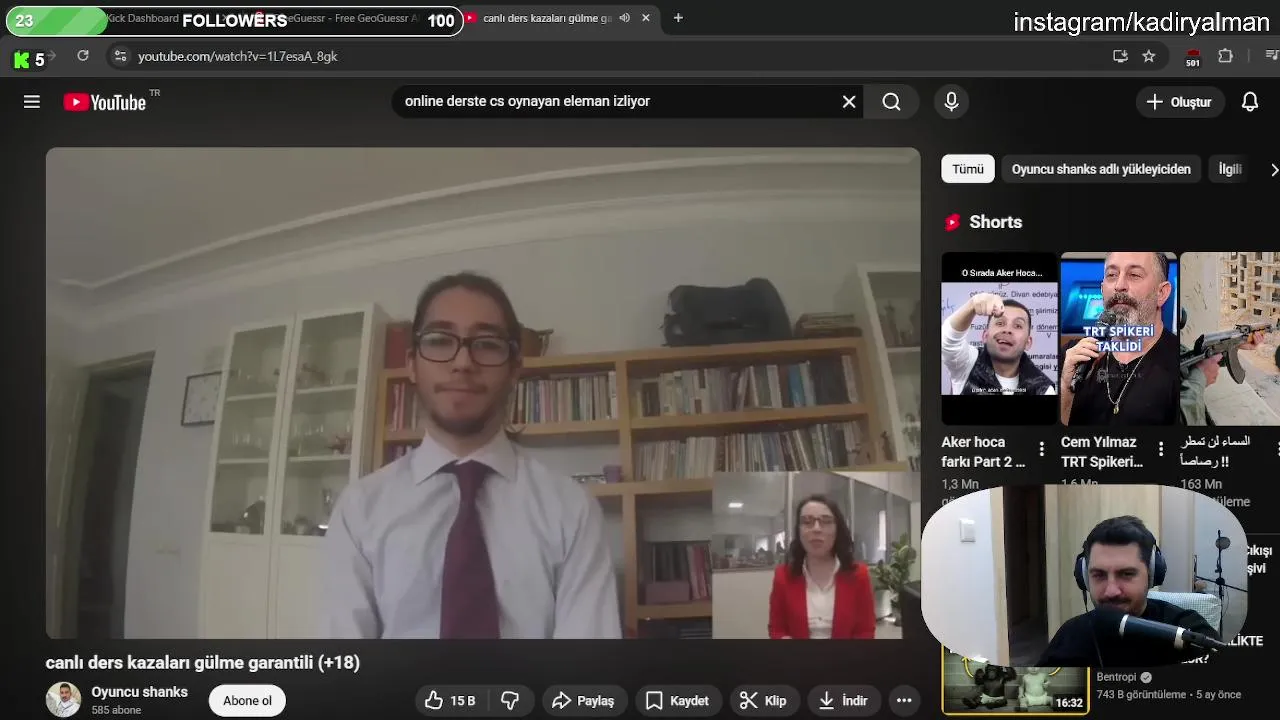Open the browser extensions puzzle icon

click(x=1225, y=57)
